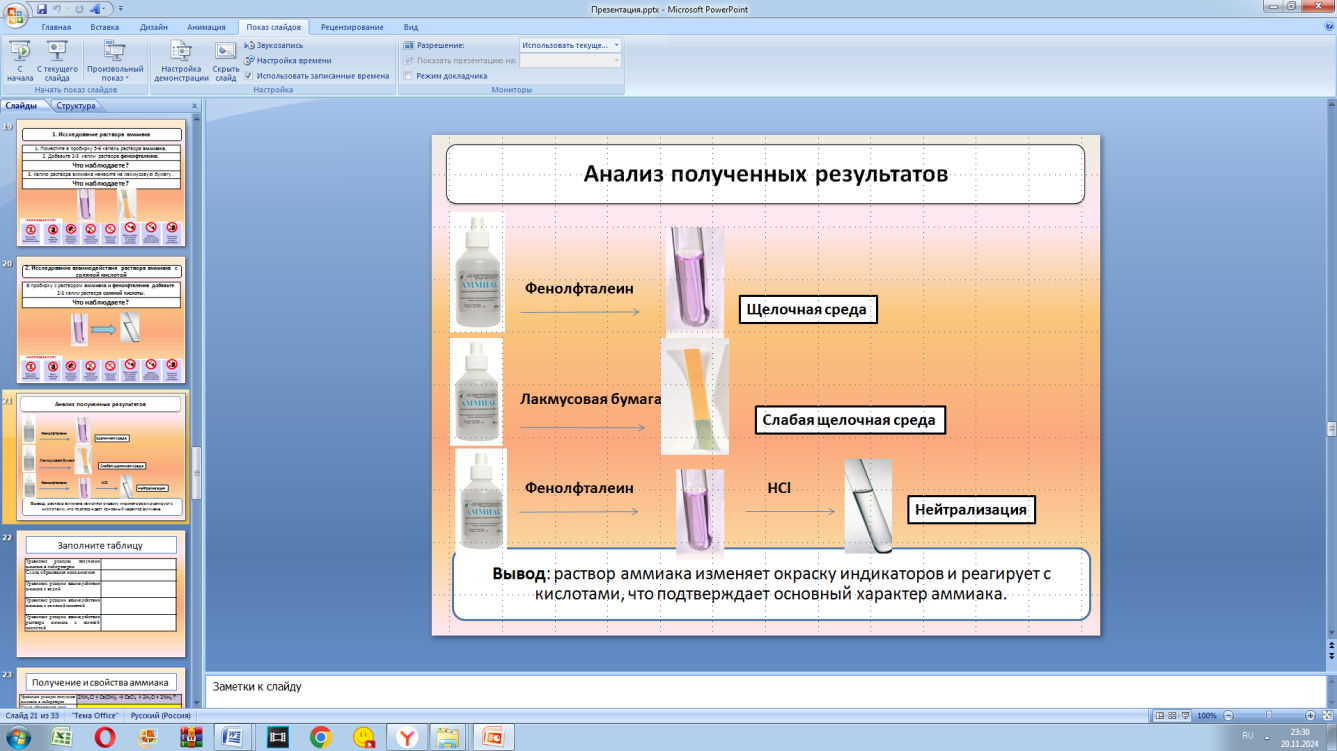Open the Windows Start menu

pyautogui.click(x=18, y=737)
